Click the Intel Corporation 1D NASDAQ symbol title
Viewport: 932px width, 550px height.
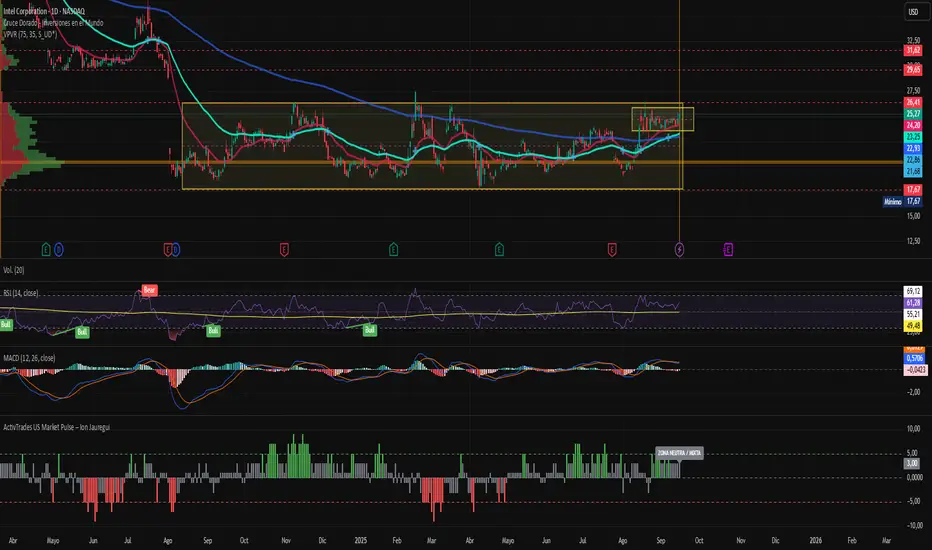click(x=44, y=11)
